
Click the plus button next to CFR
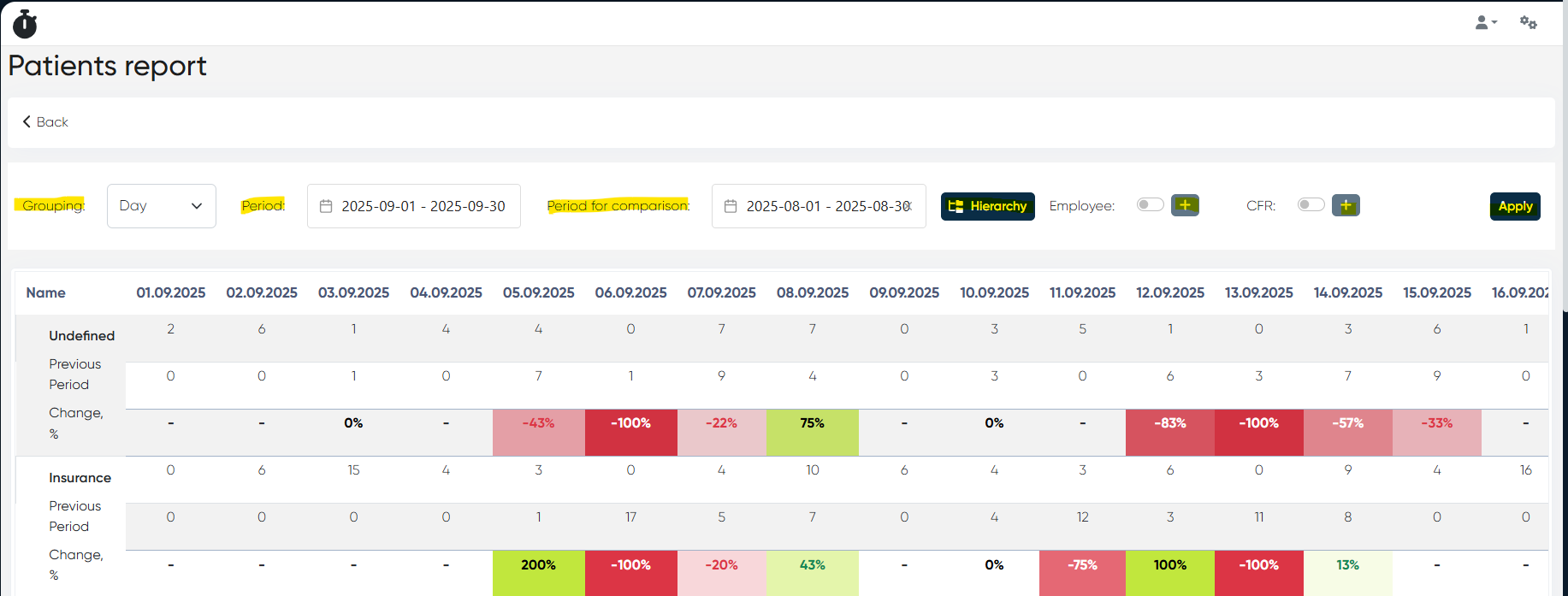[x=1346, y=205]
